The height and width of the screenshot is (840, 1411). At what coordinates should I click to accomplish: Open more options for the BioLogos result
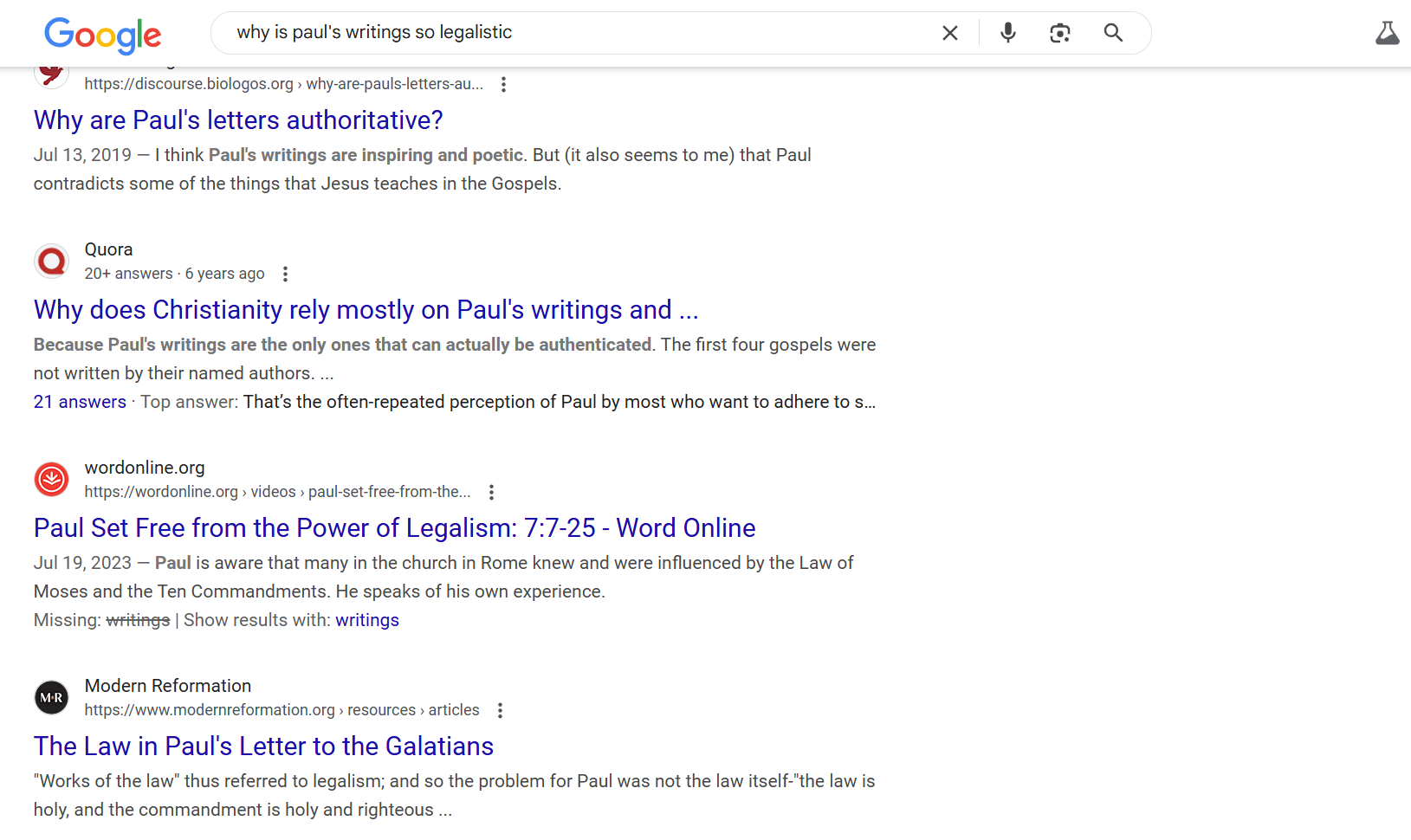point(503,84)
